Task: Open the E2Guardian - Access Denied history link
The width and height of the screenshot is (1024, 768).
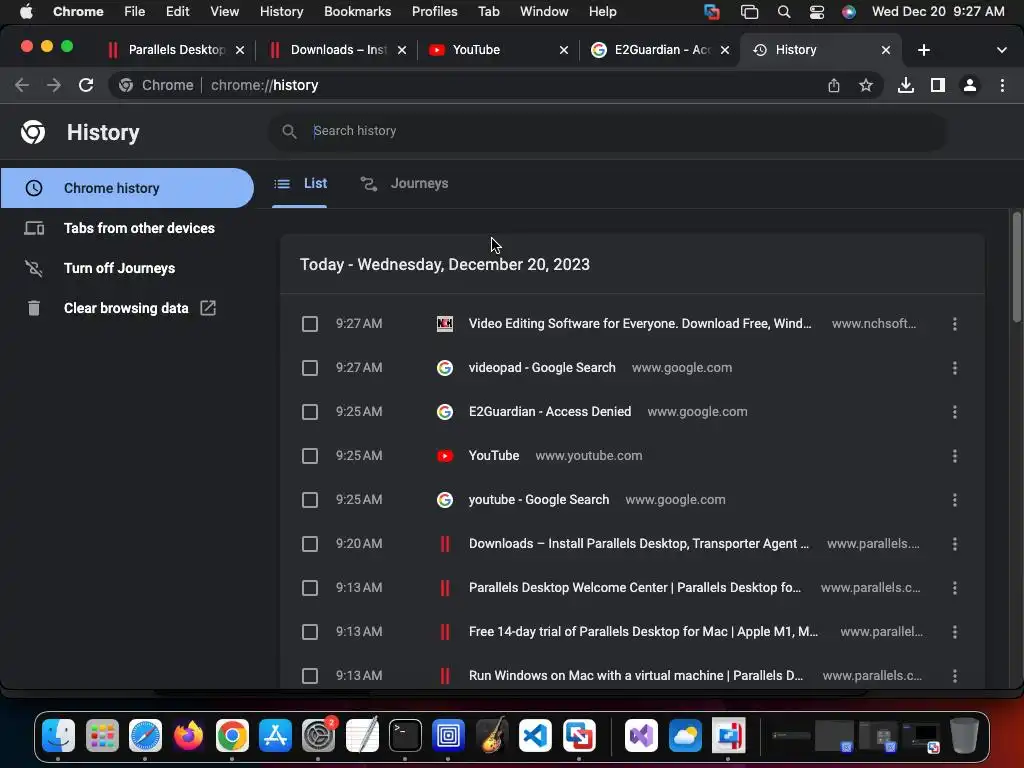Action: pyautogui.click(x=550, y=412)
